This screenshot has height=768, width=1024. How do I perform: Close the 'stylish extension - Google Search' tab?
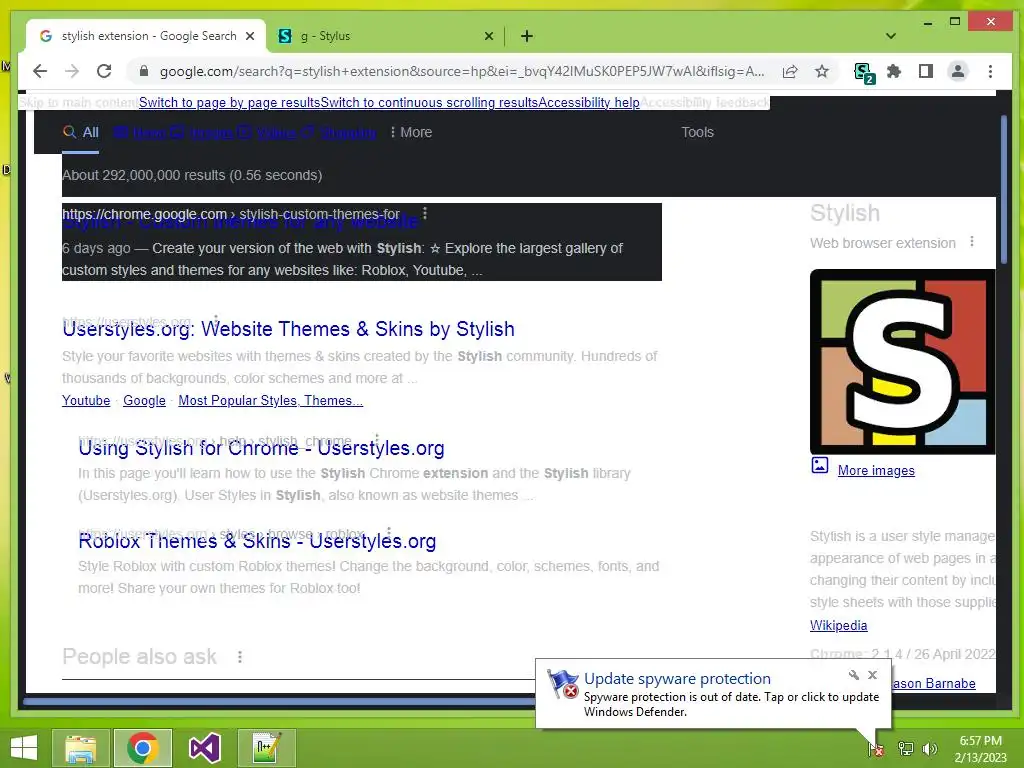click(249, 36)
